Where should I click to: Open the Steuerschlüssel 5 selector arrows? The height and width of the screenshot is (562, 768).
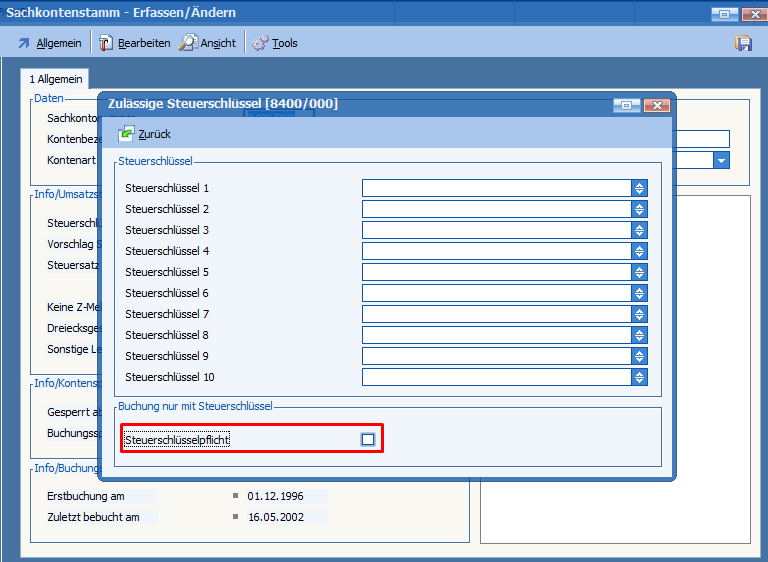[639, 272]
